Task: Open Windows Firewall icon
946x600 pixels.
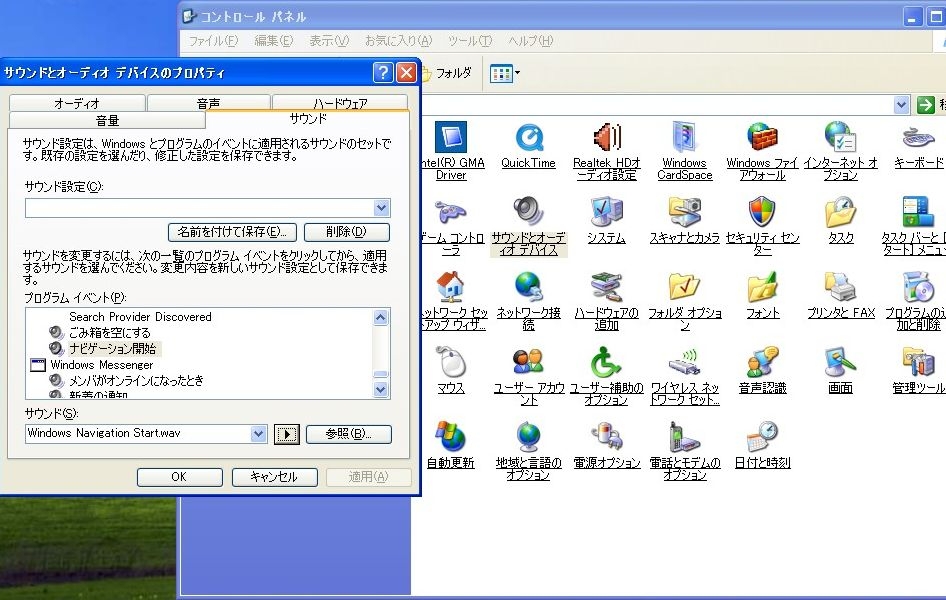Action: [x=762, y=137]
